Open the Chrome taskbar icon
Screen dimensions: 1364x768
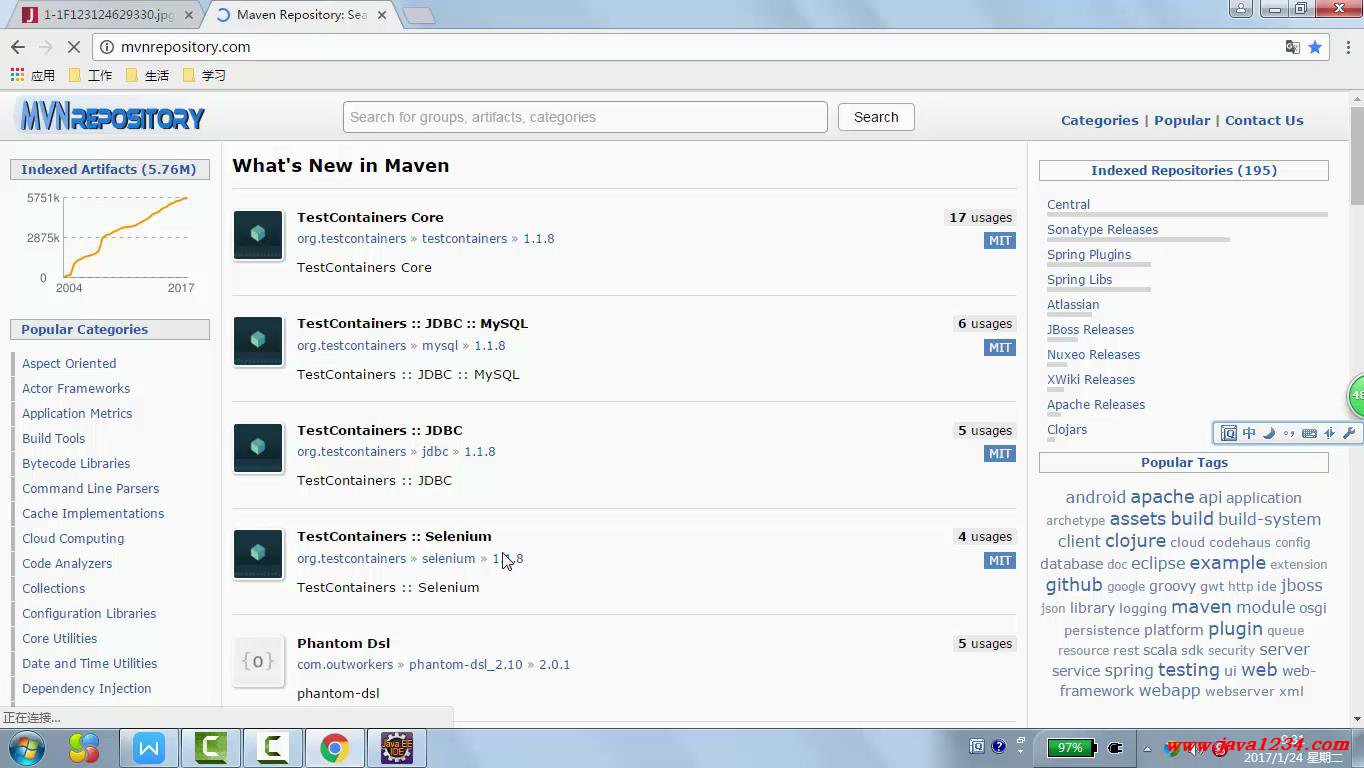point(335,748)
